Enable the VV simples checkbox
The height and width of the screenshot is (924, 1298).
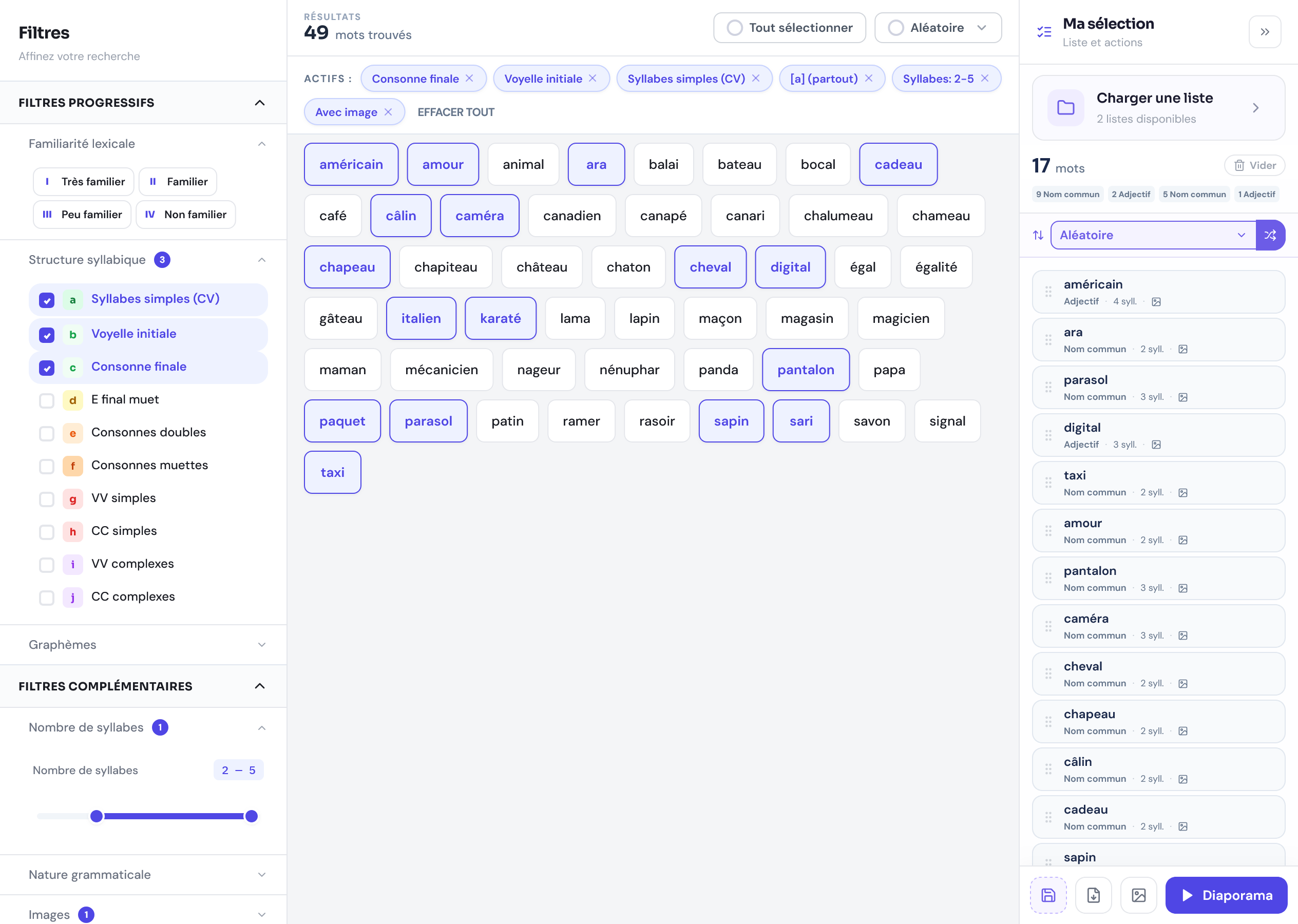tap(47, 499)
